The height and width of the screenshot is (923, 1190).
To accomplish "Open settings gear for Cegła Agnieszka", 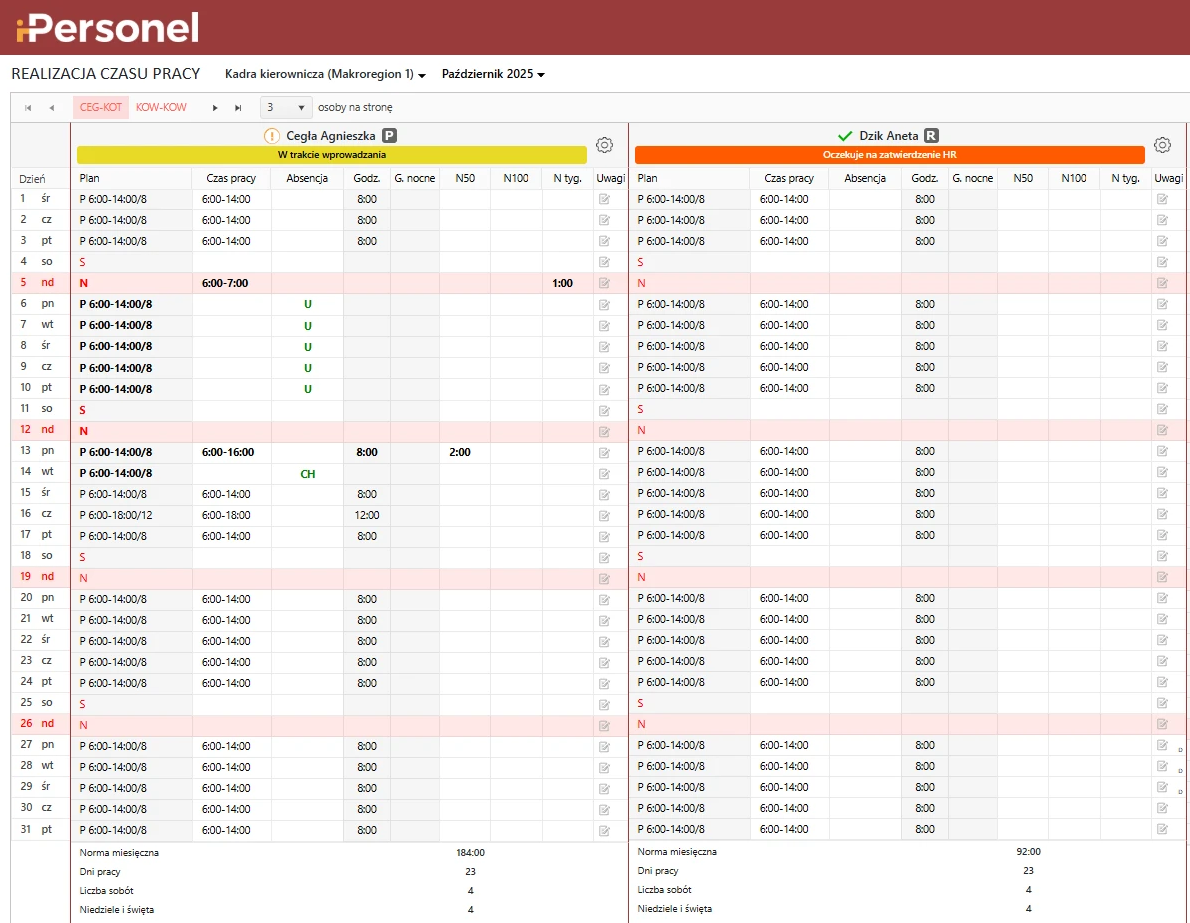I will pos(604,145).
